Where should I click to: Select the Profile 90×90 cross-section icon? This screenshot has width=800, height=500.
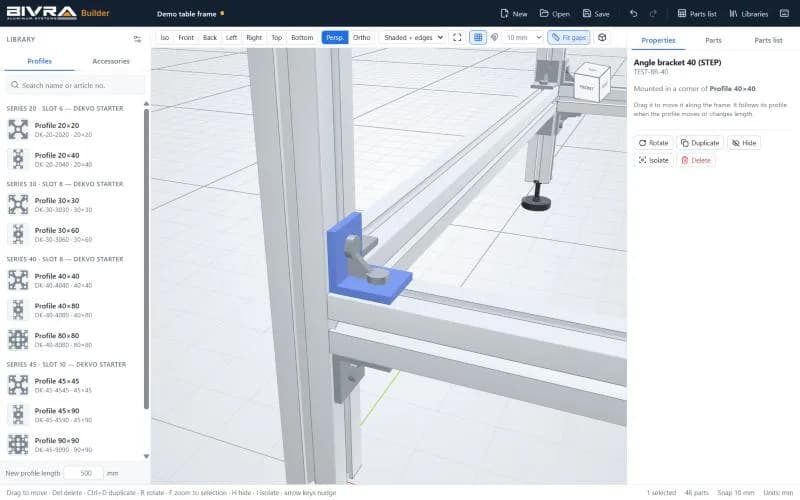coord(18,444)
